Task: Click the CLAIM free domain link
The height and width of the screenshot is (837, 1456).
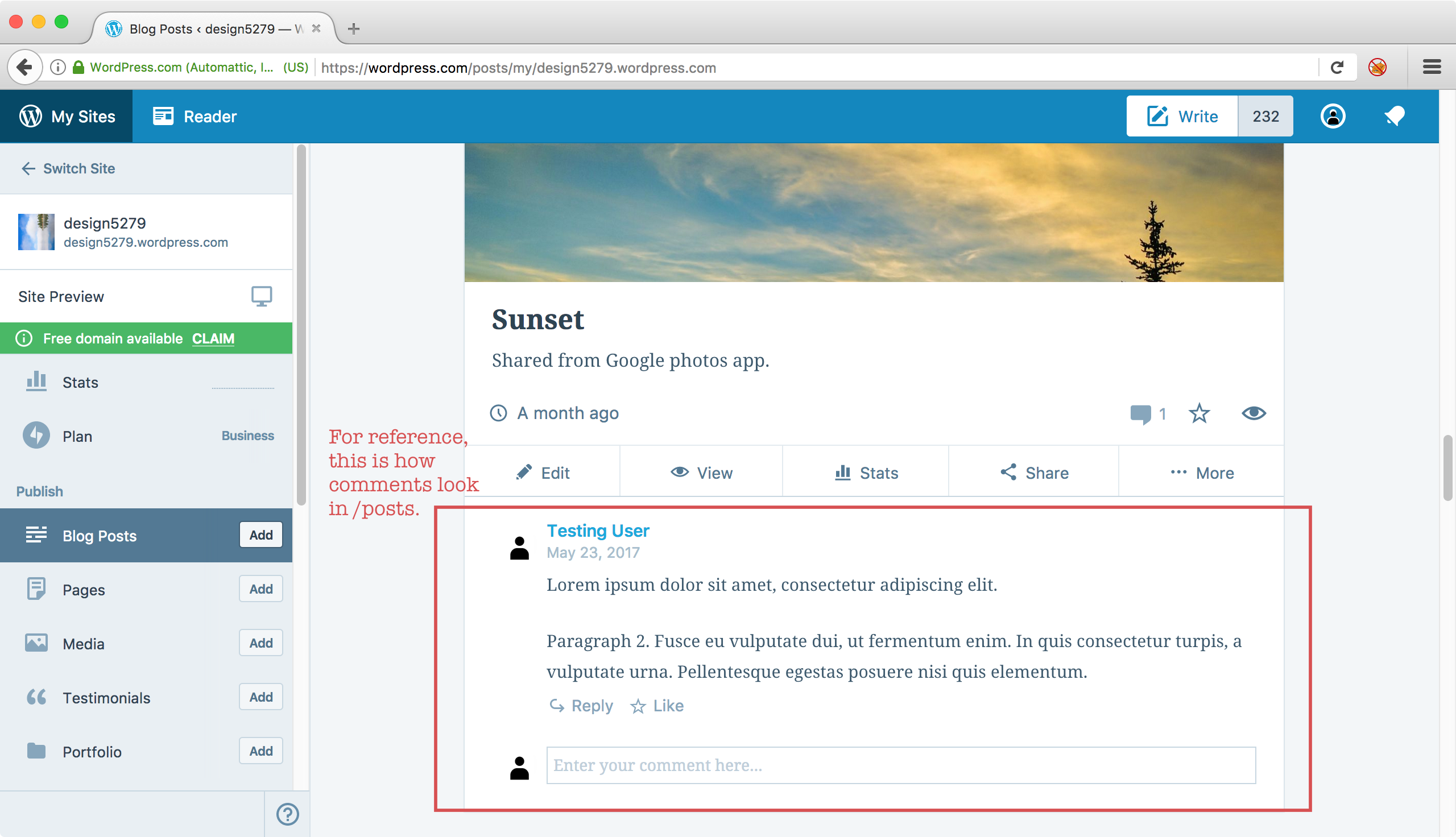Action: coord(213,338)
